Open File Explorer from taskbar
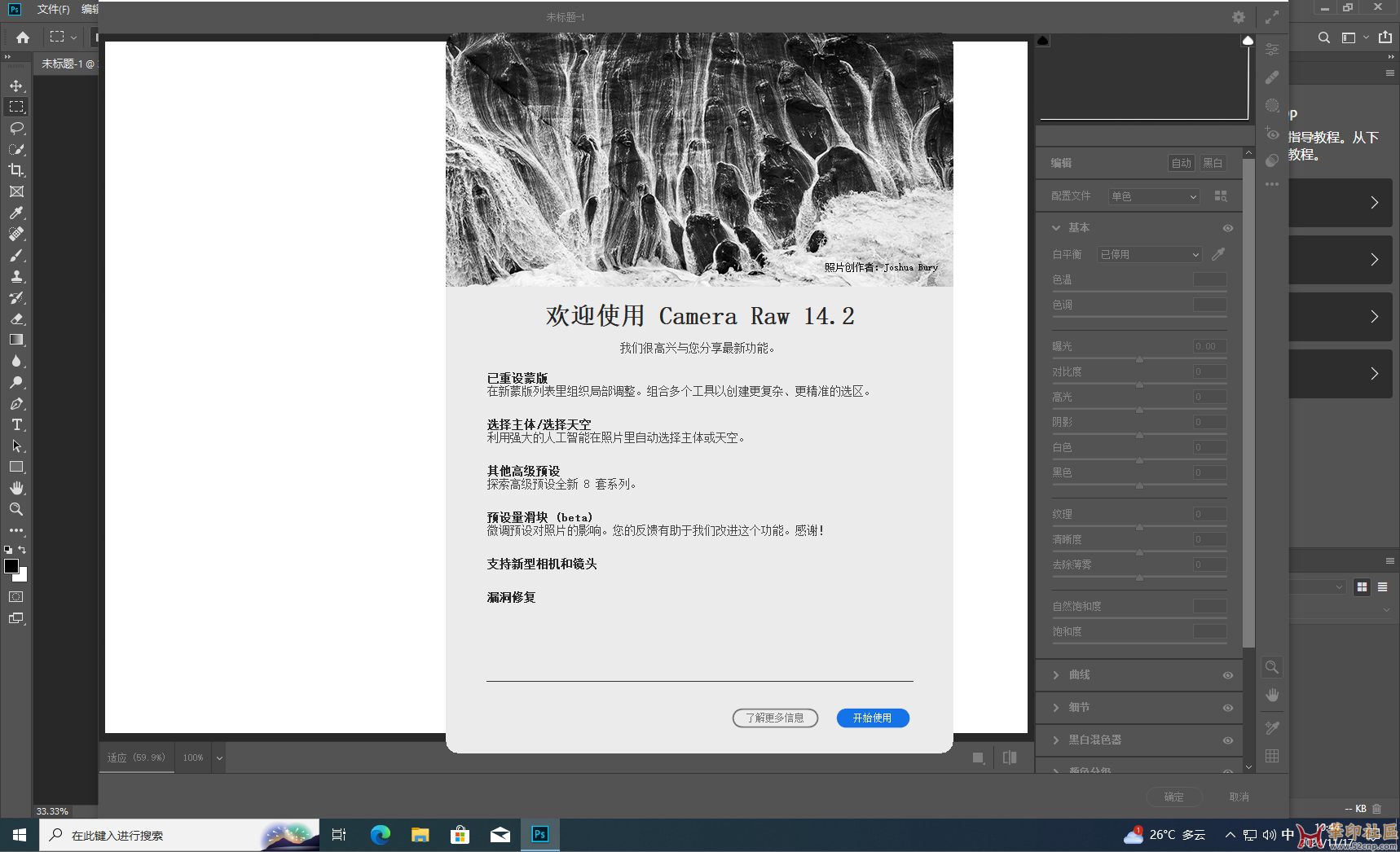 [420, 835]
